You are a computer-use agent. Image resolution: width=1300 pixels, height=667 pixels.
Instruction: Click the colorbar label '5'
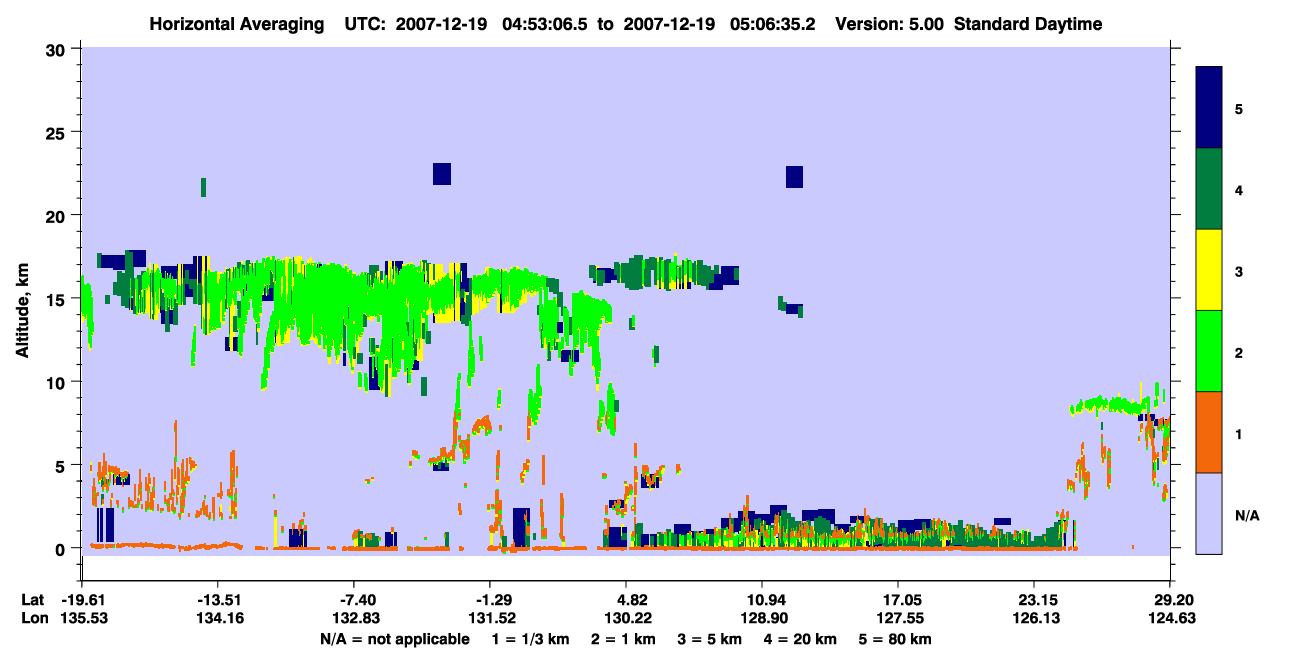(x=1239, y=108)
